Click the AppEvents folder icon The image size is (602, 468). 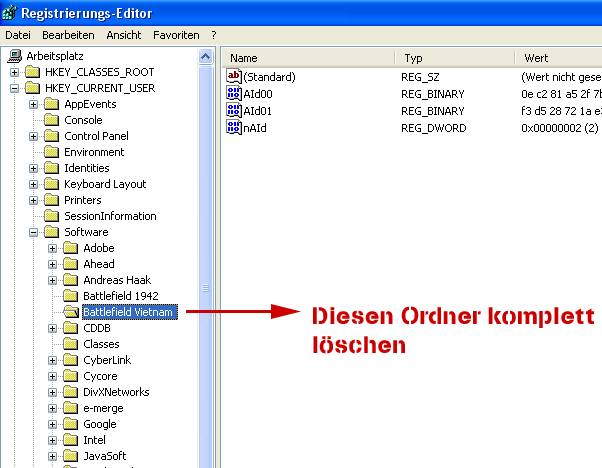(x=51, y=104)
